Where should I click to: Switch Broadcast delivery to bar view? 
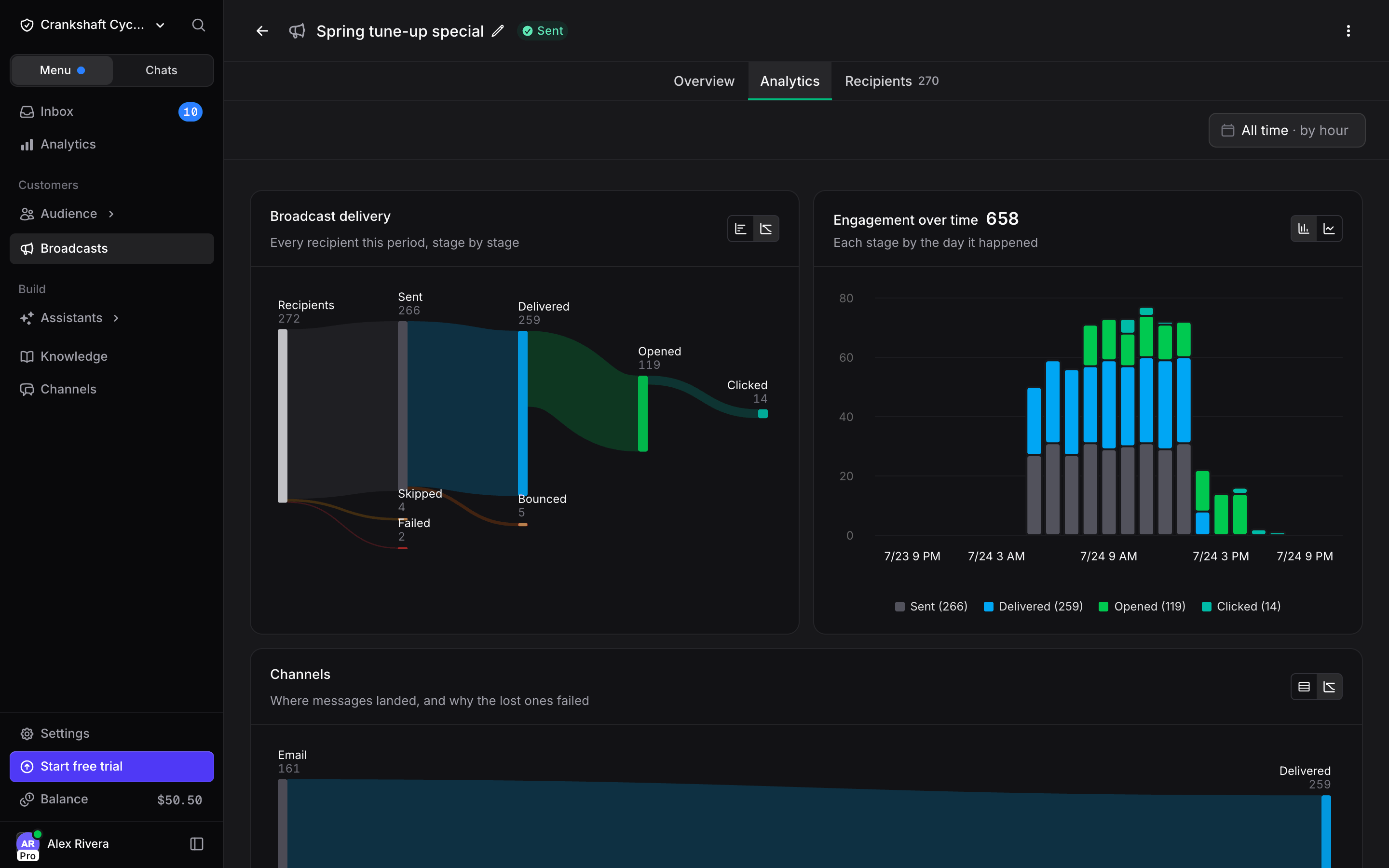pyautogui.click(x=740, y=229)
